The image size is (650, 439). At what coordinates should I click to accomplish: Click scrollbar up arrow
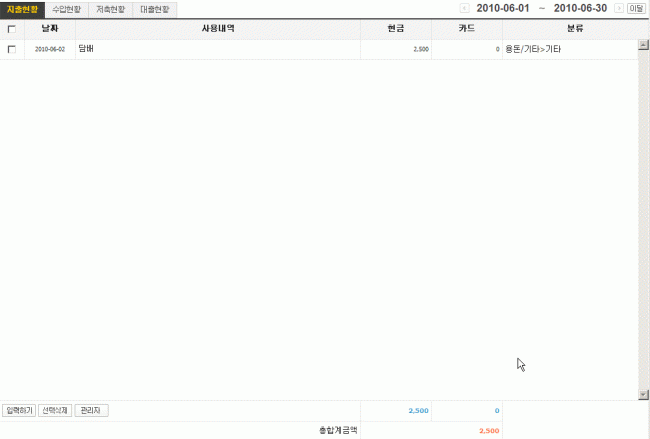coord(643,45)
